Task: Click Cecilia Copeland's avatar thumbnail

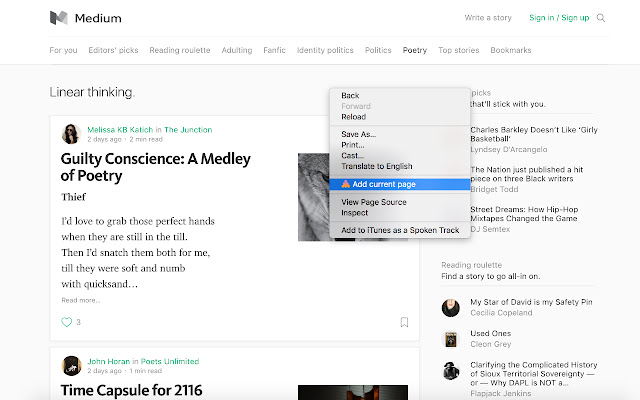Action: tap(451, 308)
